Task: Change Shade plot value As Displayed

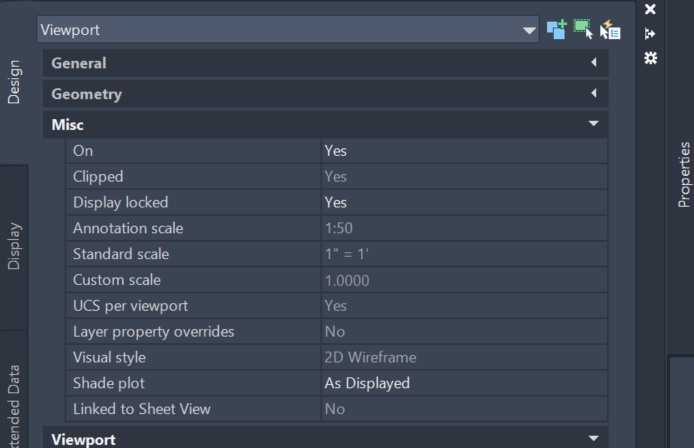Action: click(464, 383)
